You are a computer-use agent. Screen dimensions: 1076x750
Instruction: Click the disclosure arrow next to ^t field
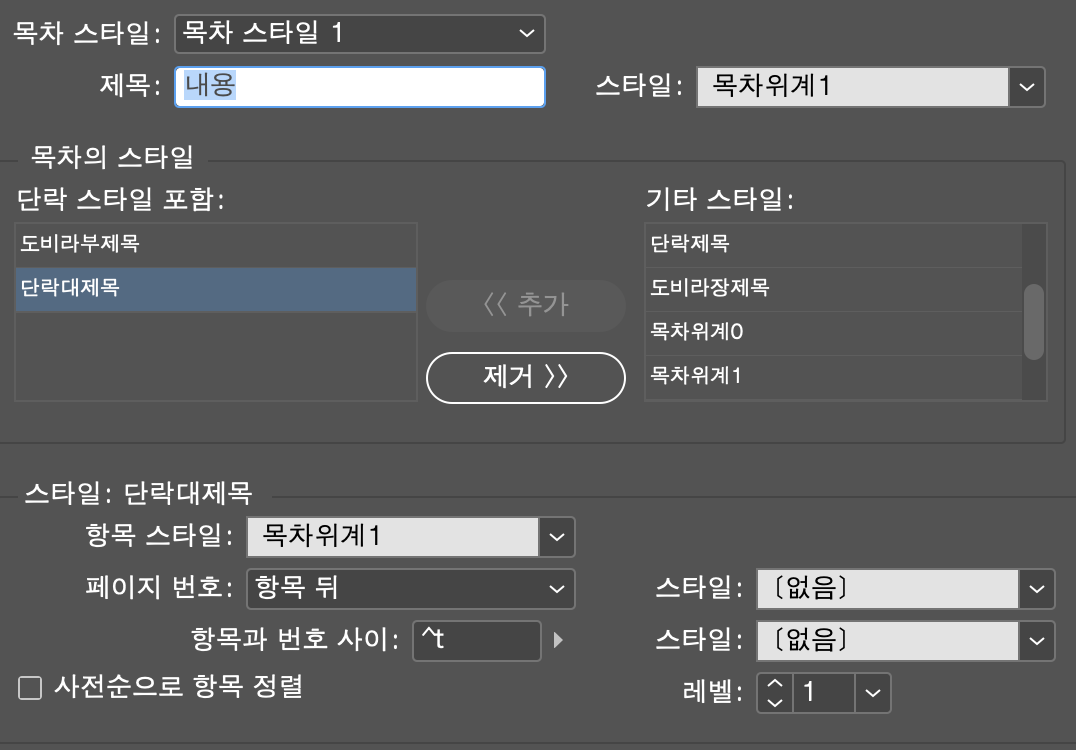[558, 641]
